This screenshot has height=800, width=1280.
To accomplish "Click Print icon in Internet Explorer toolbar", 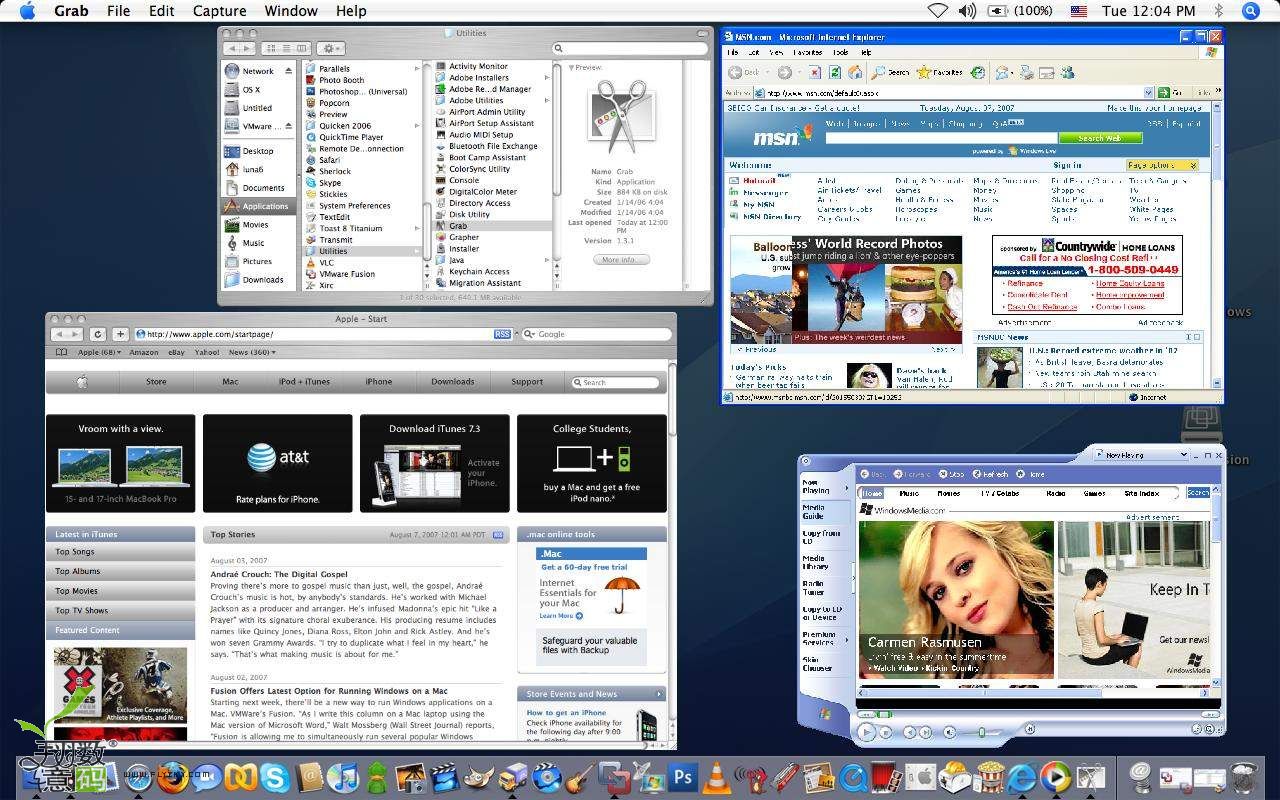I will pyautogui.click(x=1027, y=73).
